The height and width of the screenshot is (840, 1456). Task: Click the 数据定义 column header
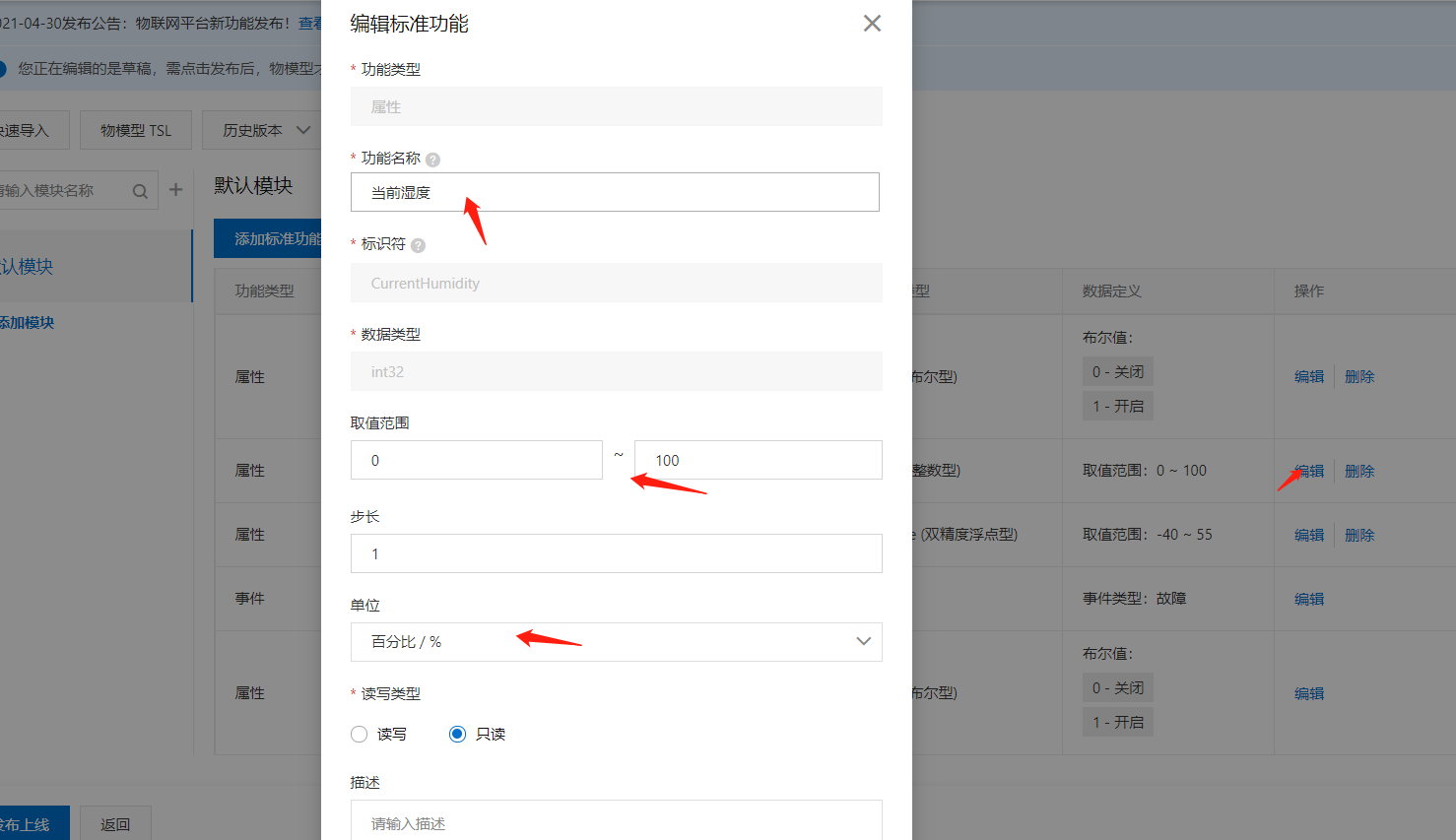1111,291
